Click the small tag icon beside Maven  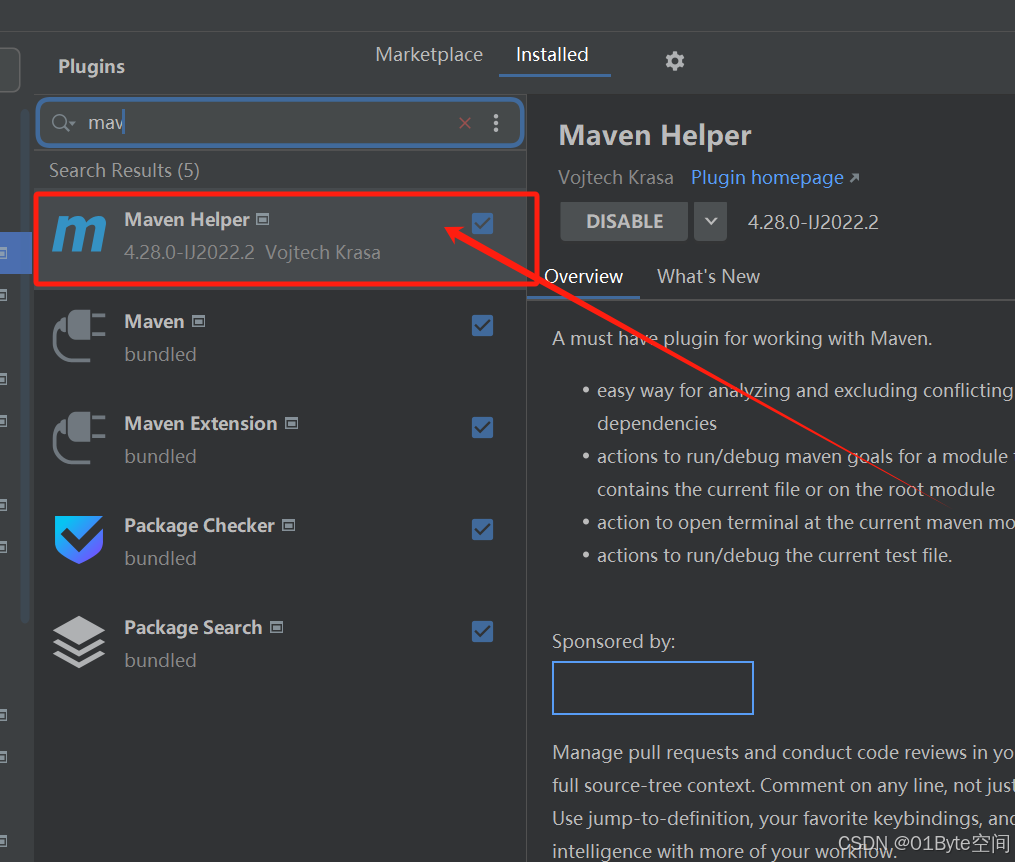[x=199, y=321]
